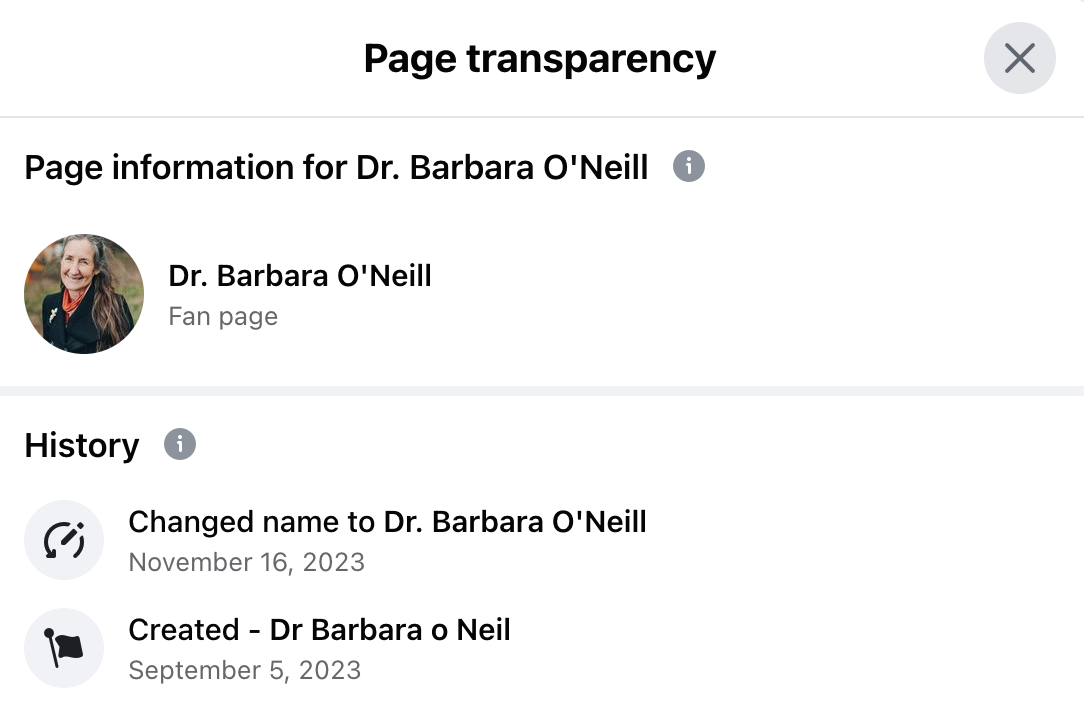The height and width of the screenshot is (724, 1084).
Task: Click the November 16, 2023 date
Action: [x=247, y=562]
